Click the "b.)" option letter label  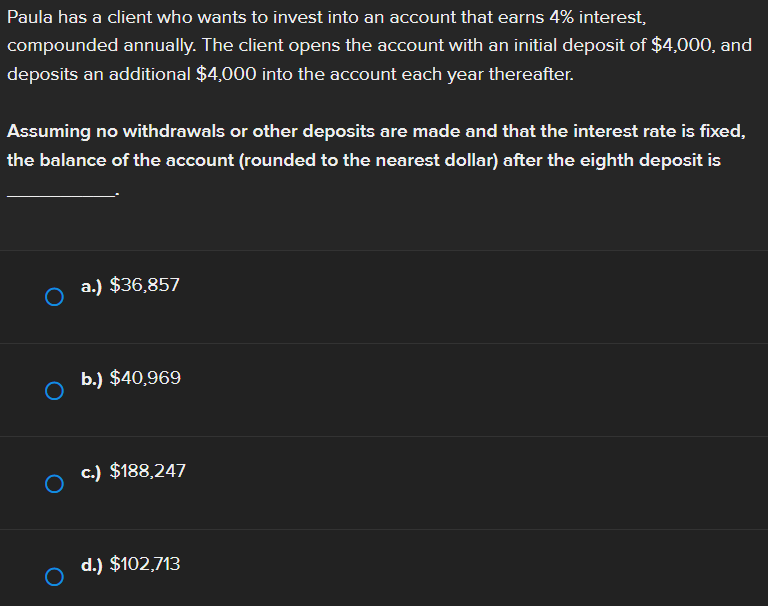click(x=92, y=379)
